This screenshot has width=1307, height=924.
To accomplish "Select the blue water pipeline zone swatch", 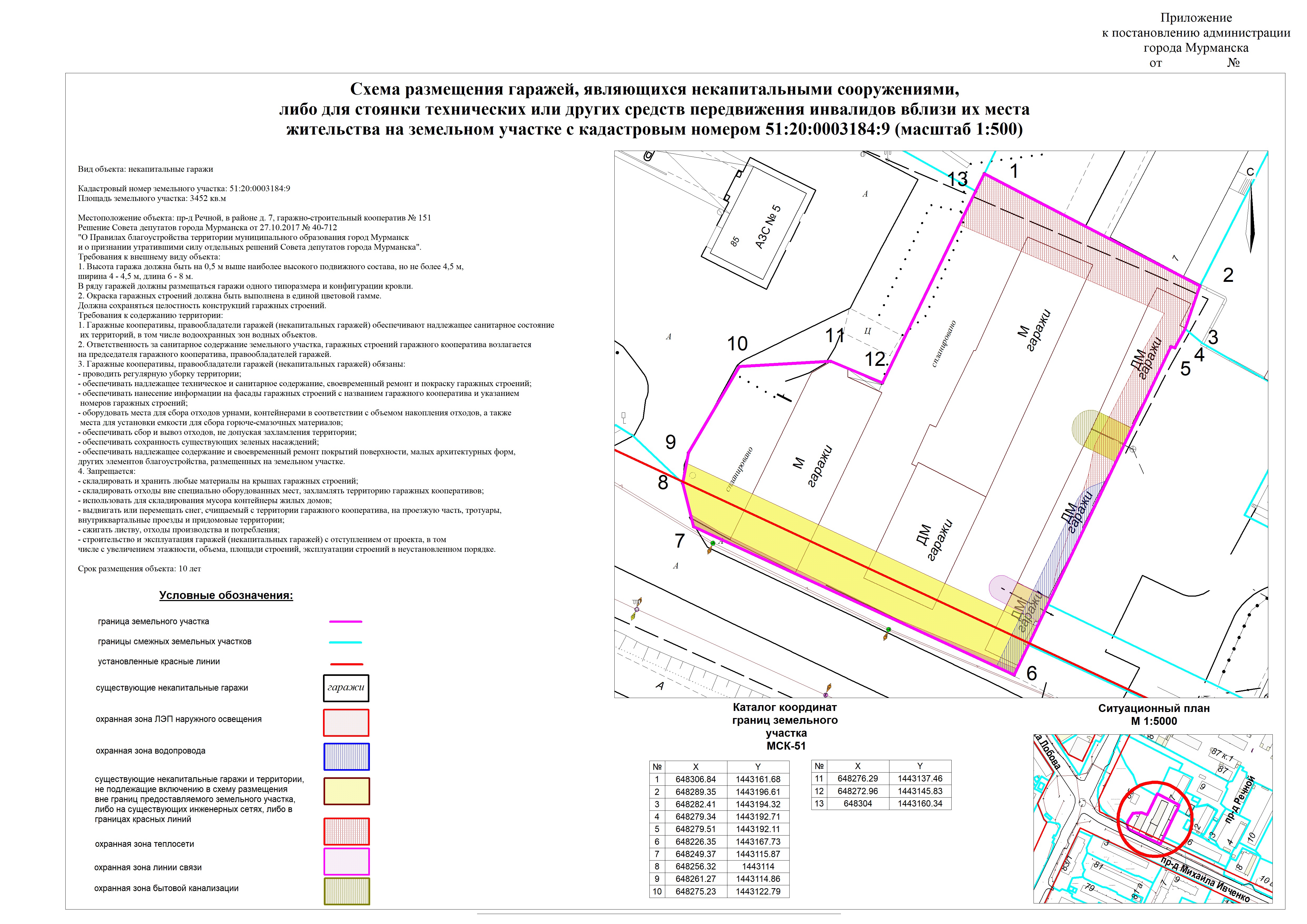I will pos(346,757).
